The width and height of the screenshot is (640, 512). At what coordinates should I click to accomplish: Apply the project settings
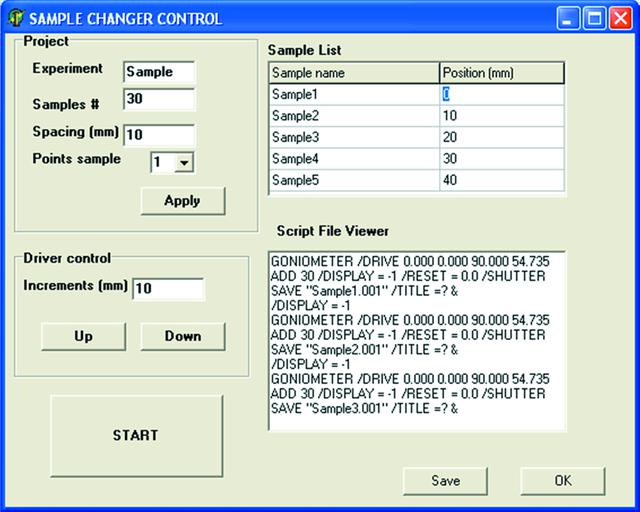point(183,201)
